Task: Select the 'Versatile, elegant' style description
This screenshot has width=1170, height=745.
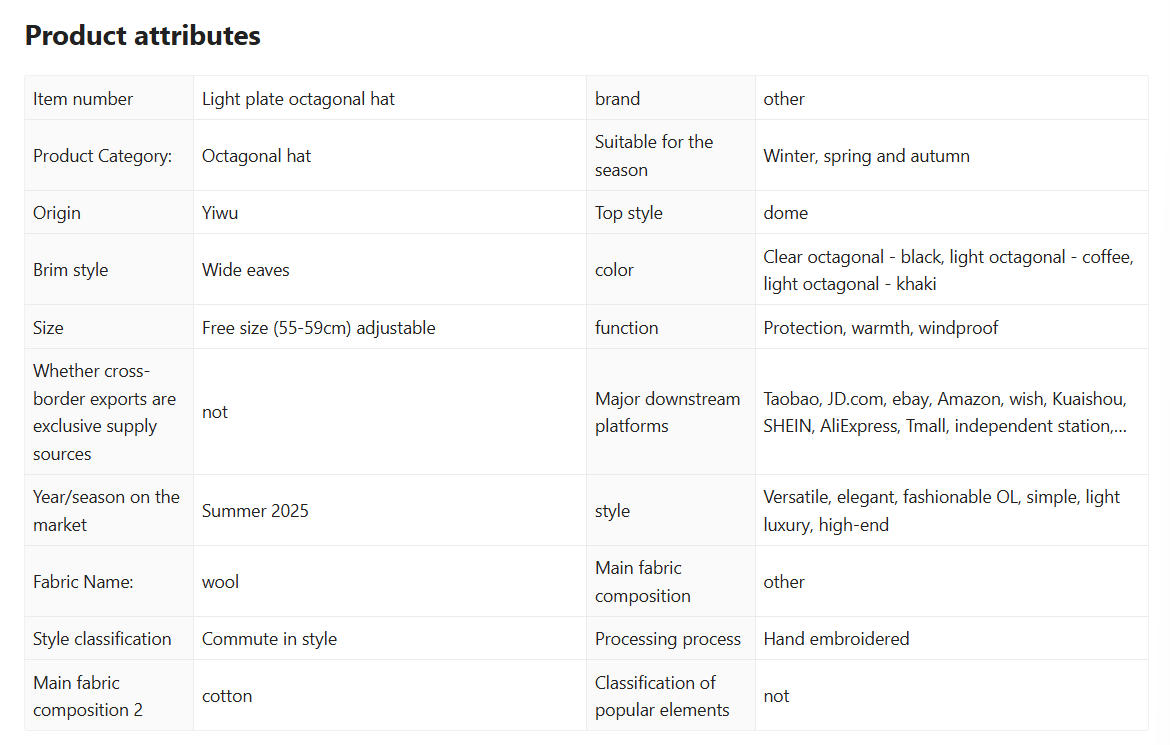Action: click(x=941, y=511)
